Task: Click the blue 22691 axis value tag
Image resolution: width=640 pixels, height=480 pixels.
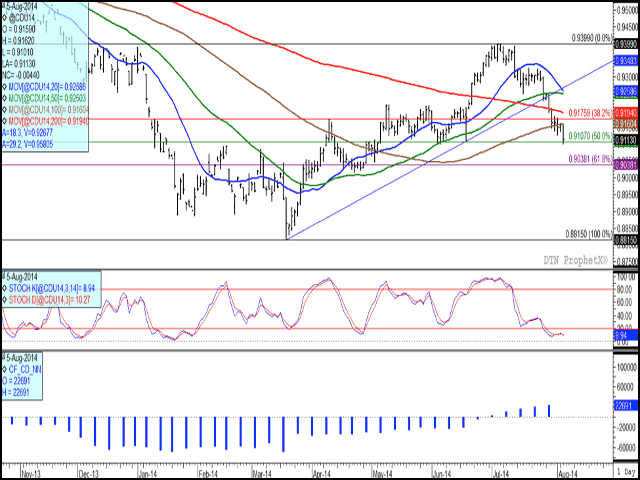Action: (x=626, y=406)
